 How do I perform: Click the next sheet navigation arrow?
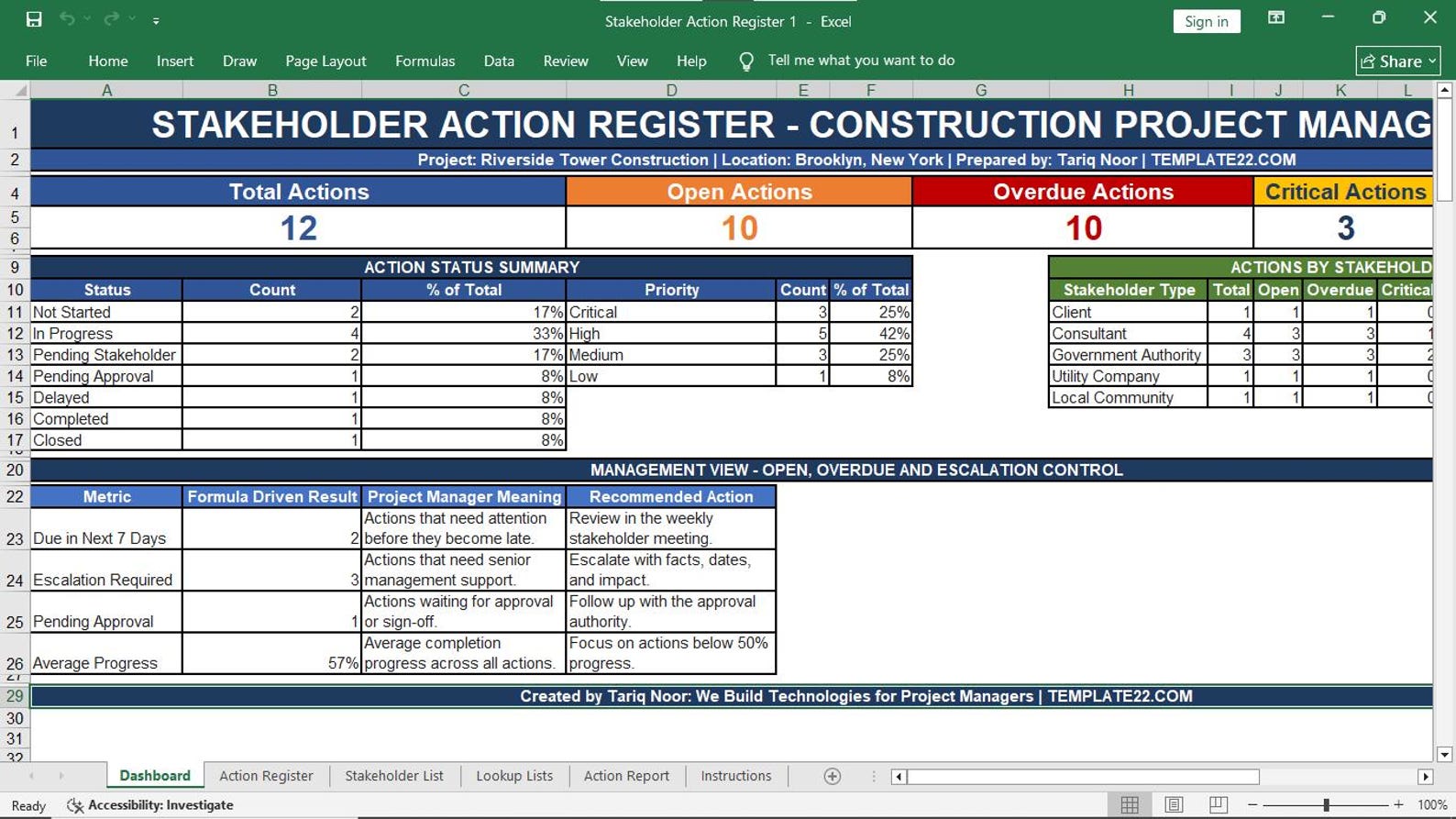point(61,776)
